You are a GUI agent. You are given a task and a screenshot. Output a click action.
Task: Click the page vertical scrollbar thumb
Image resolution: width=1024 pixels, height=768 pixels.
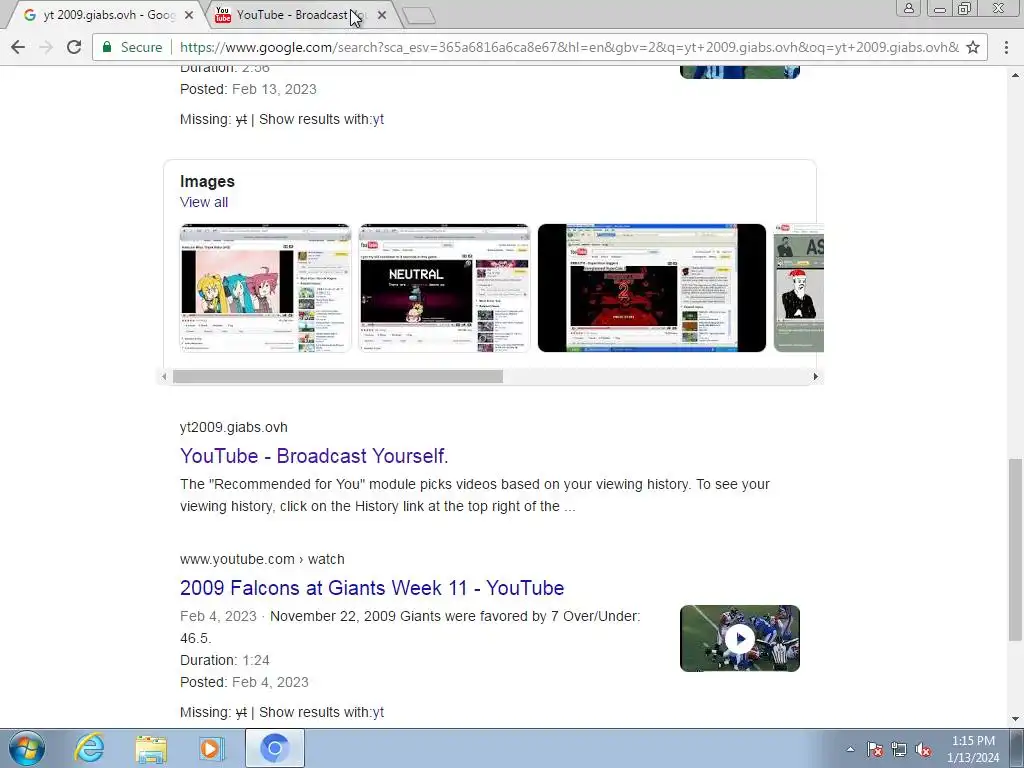click(x=1014, y=550)
